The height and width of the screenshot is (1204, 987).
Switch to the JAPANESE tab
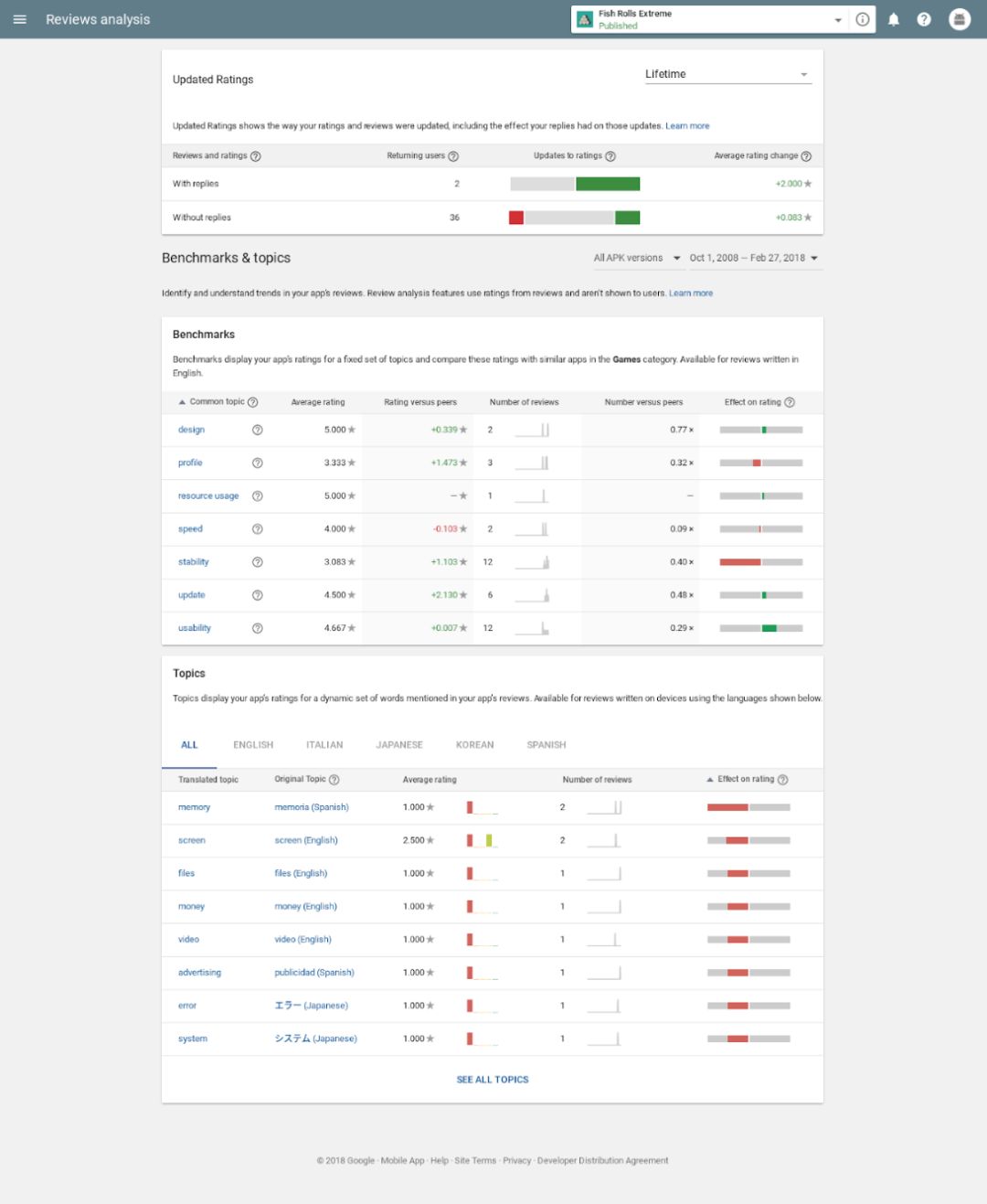pyautogui.click(x=399, y=745)
